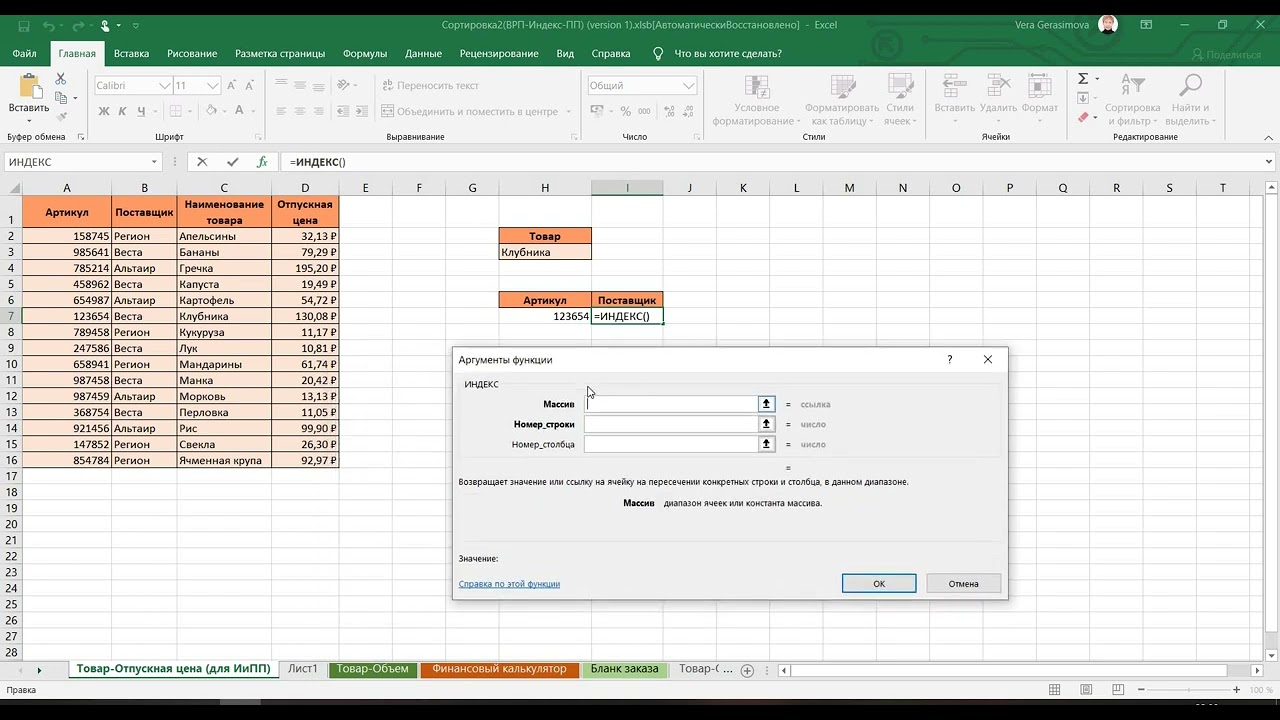Switch to Page Break Preview in status bar
Screen dimensions: 1280x720
click(x=1117, y=690)
